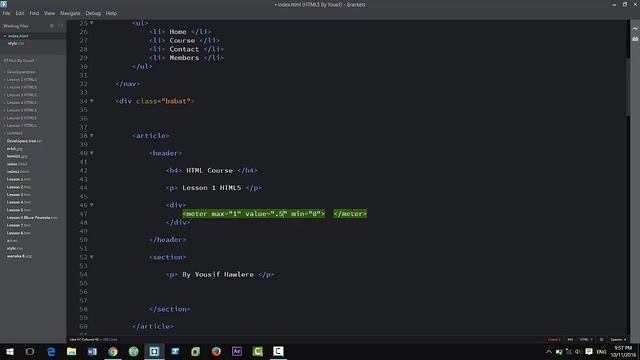The image size is (640, 360).
Task: Open the Windows Start menu
Action: (9, 351)
